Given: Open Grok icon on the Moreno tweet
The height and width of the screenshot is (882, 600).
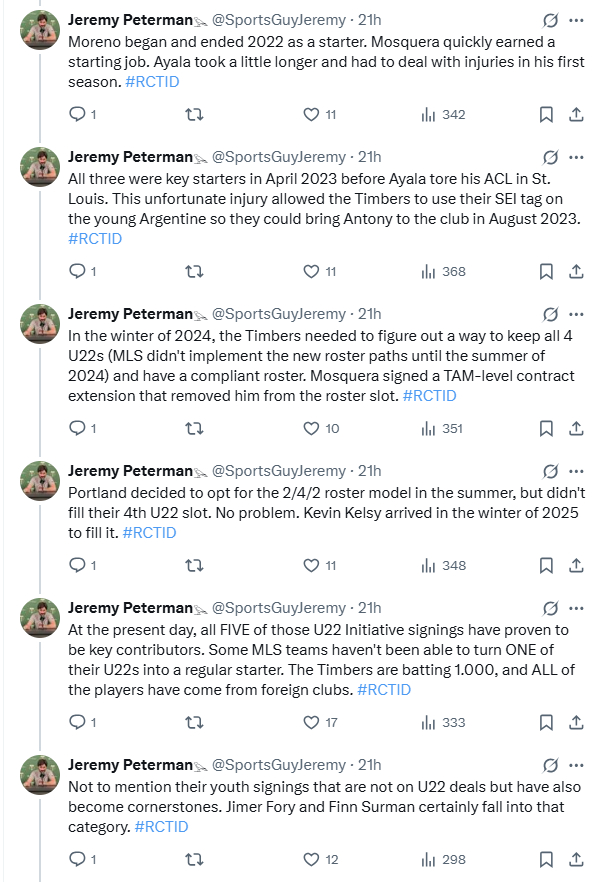Looking at the screenshot, I should [548, 20].
